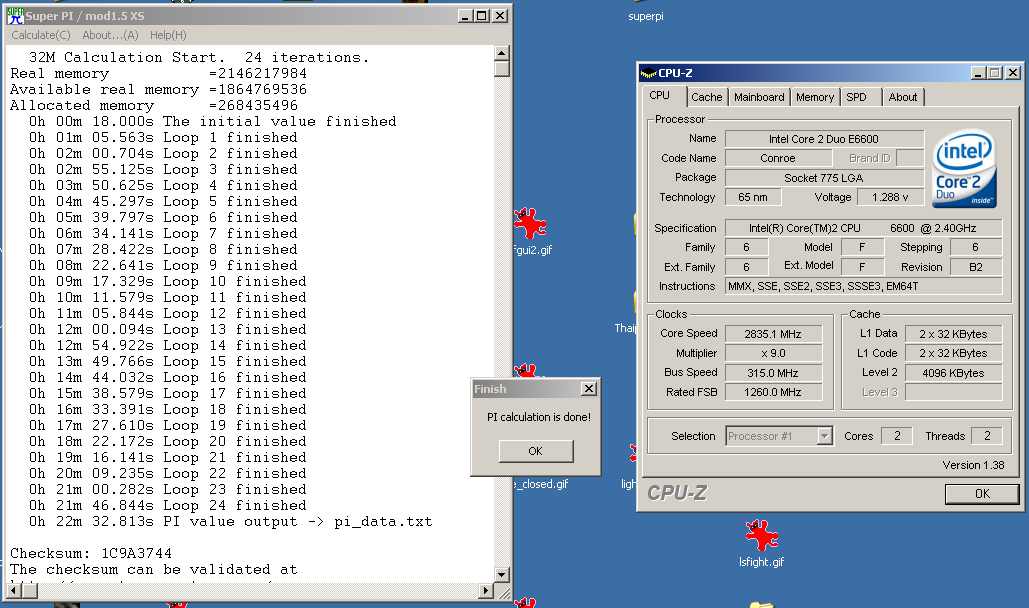Click Super PI horizontal scrollbar left arrow

(14, 590)
